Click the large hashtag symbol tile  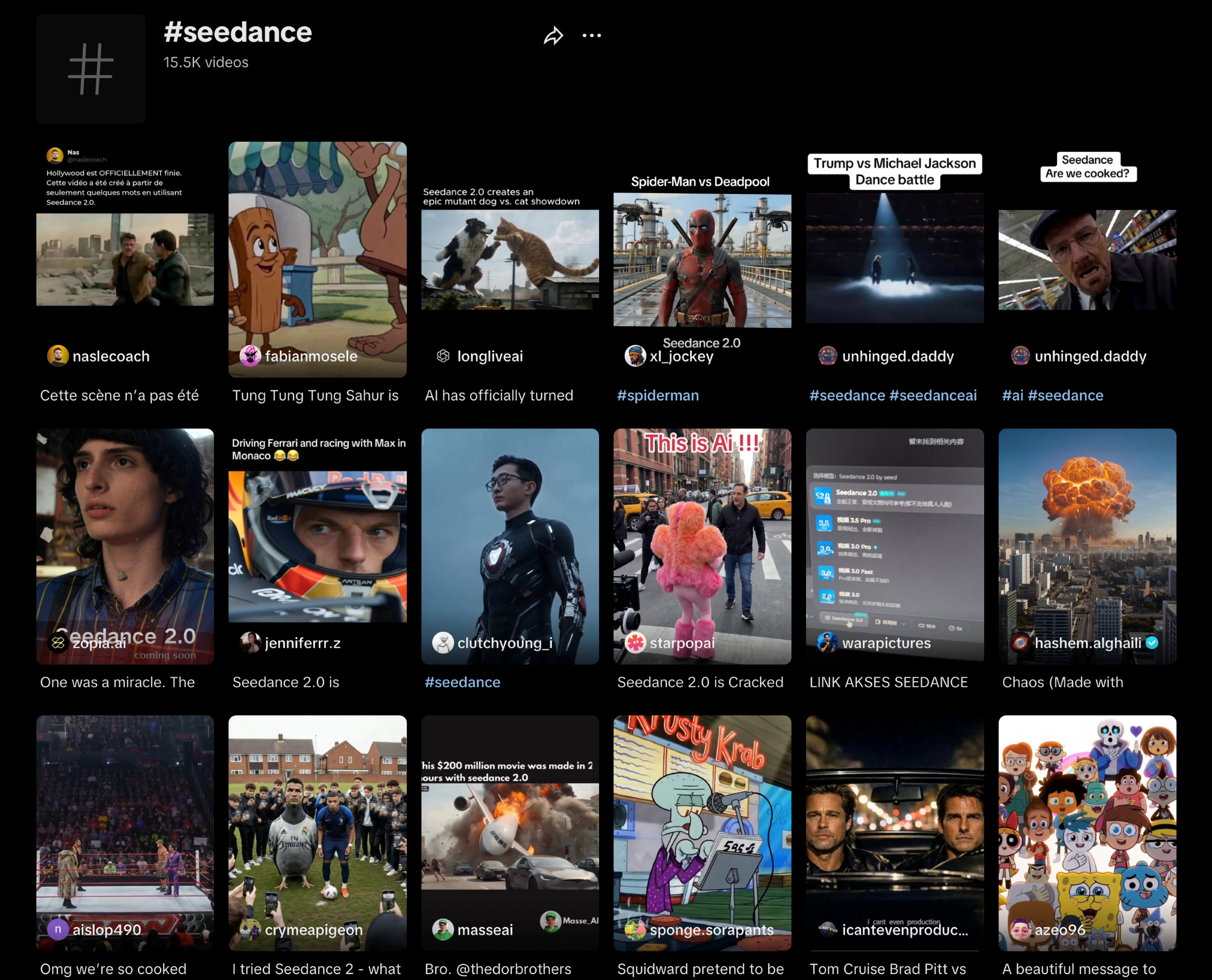click(x=91, y=69)
